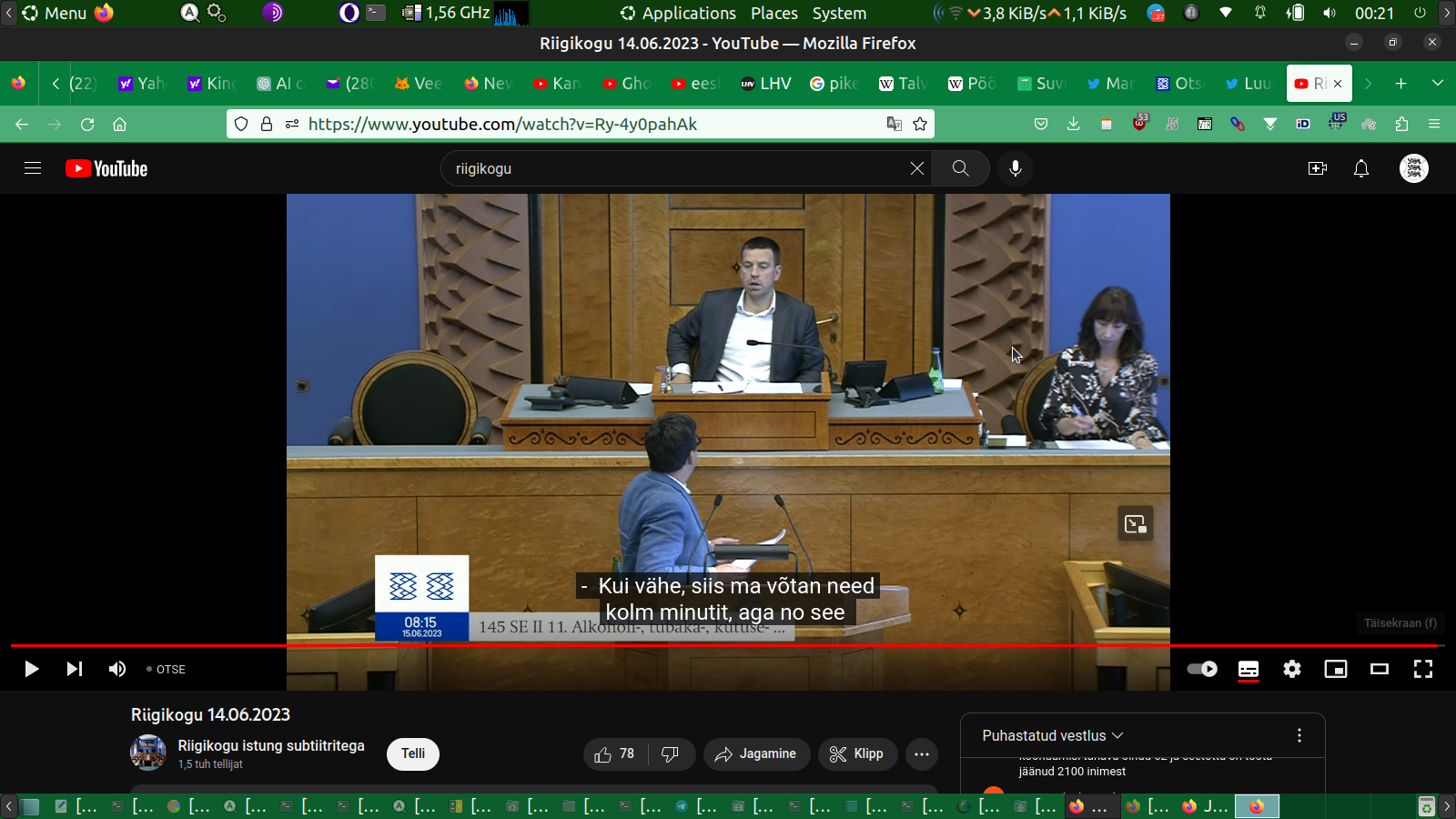This screenshot has height=819, width=1456.
Task: Mute the video volume
Action: coord(117,669)
